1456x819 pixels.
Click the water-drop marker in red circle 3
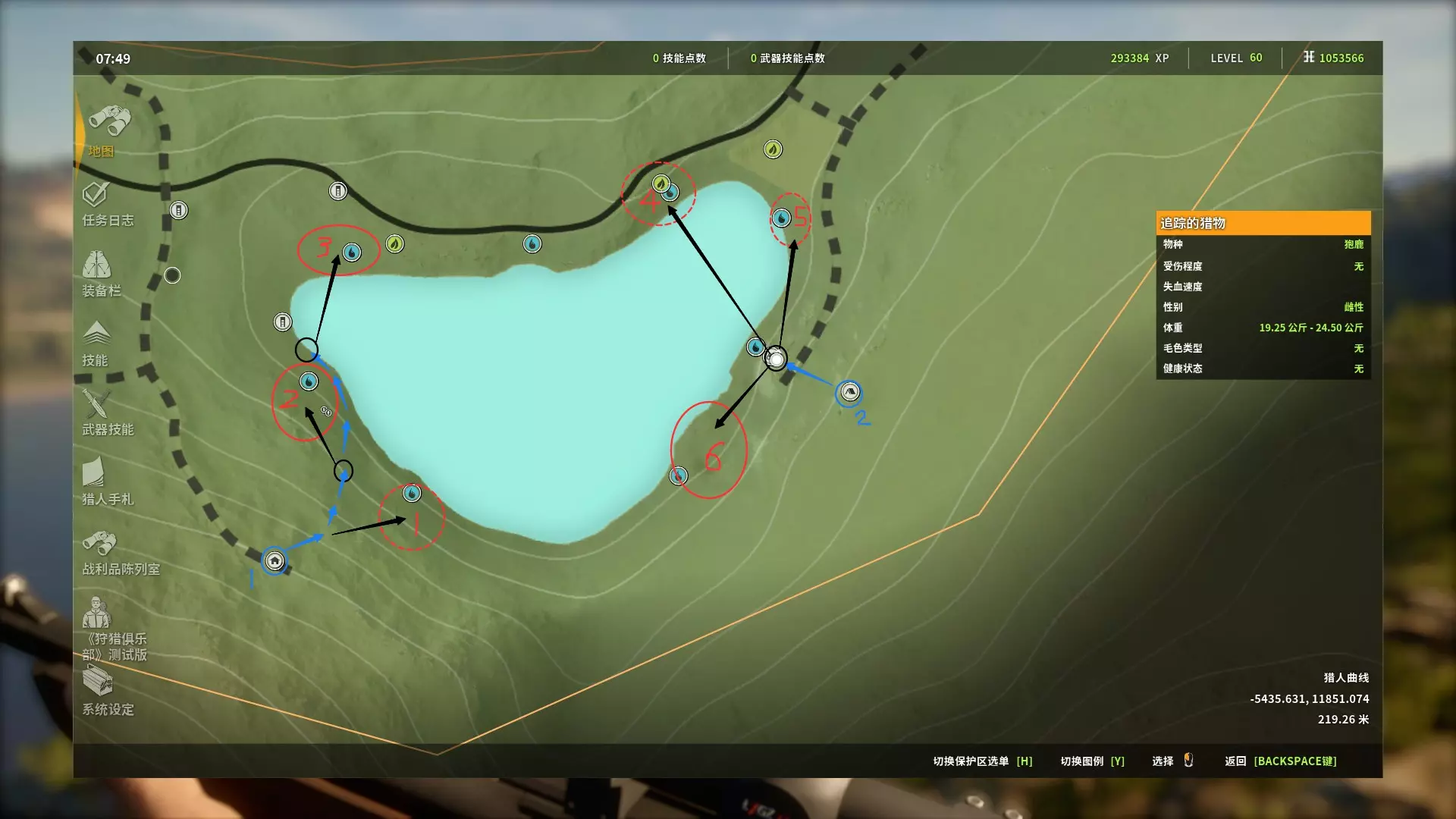(x=352, y=252)
